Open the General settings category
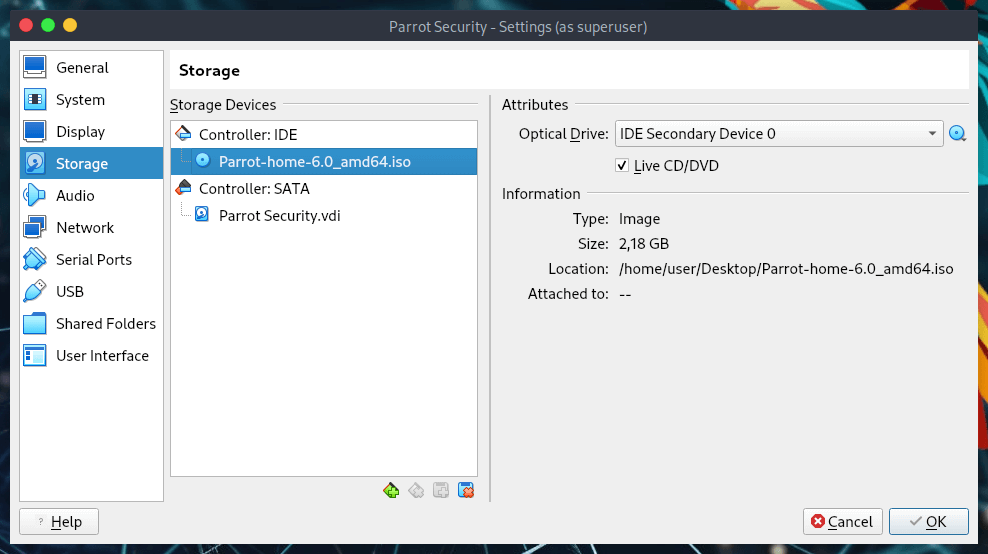 point(82,68)
